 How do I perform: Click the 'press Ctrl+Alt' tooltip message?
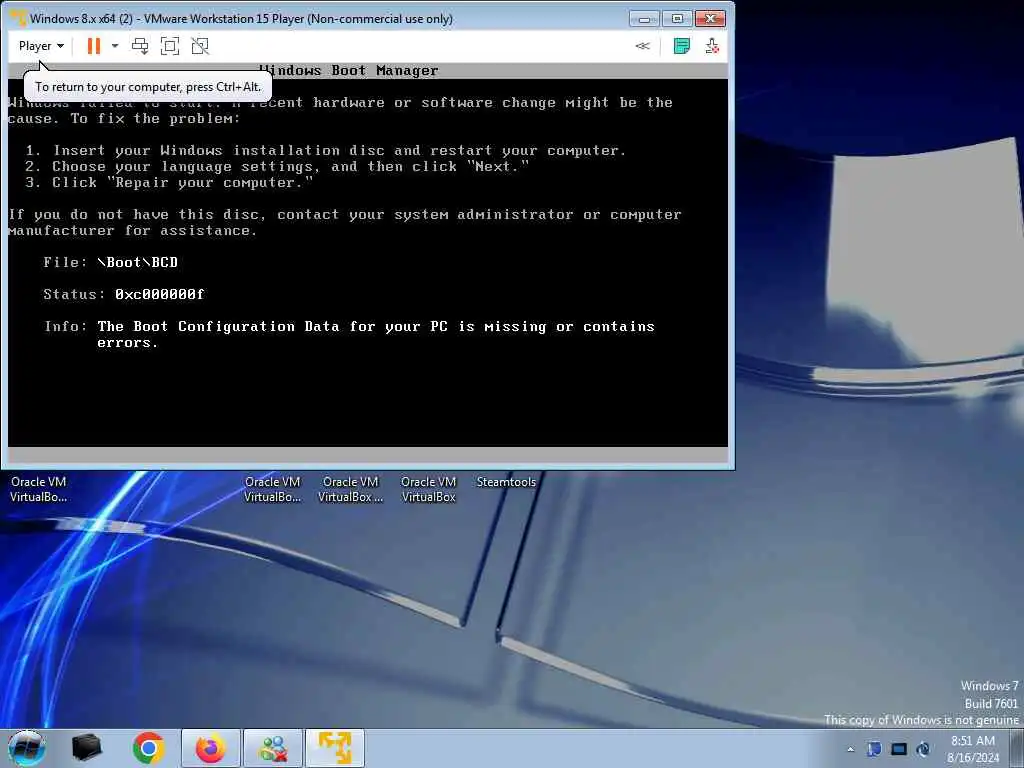click(148, 87)
